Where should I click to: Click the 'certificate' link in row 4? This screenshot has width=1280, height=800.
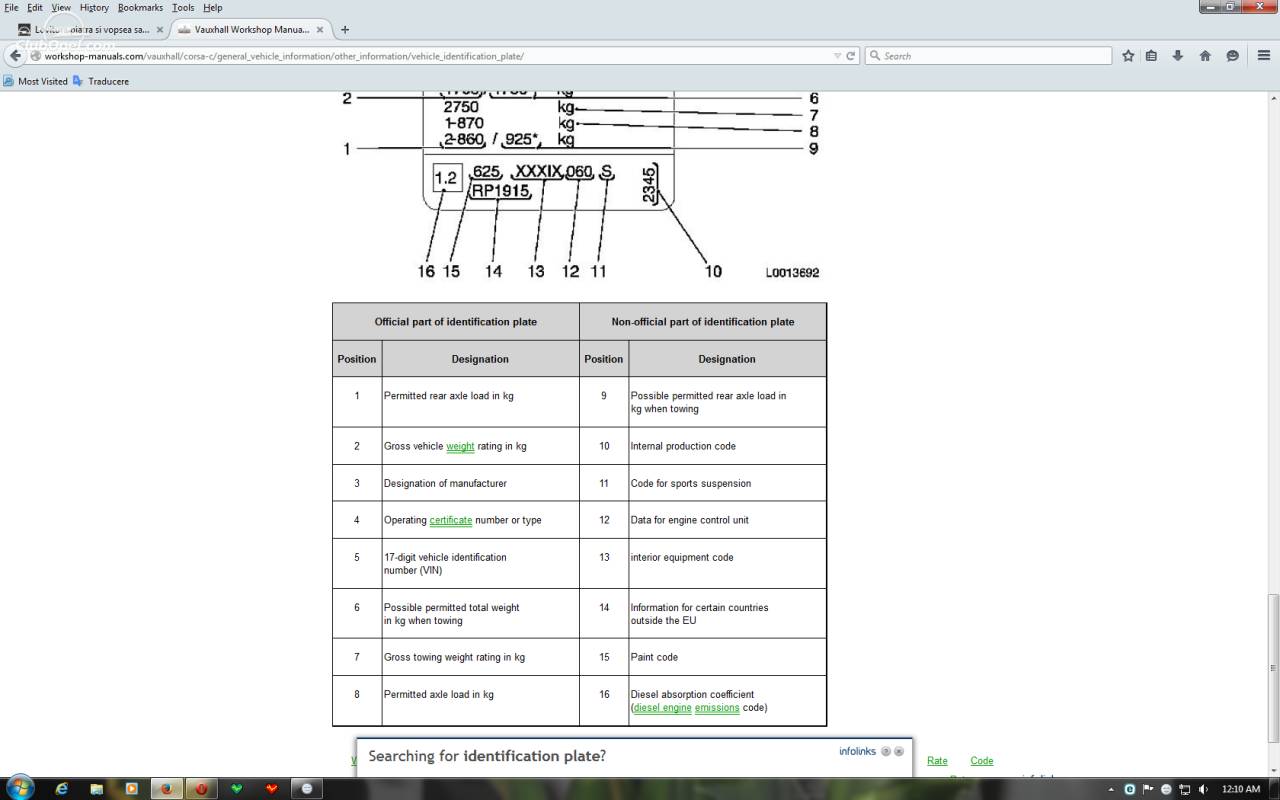click(x=451, y=521)
